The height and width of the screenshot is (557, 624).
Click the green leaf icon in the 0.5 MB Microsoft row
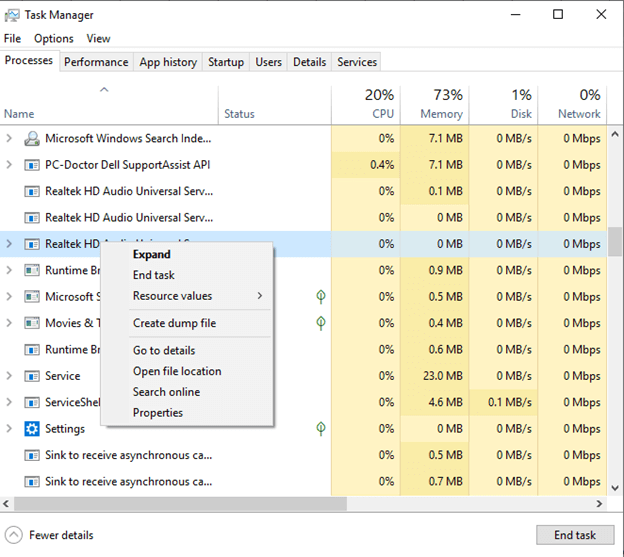[321, 296]
